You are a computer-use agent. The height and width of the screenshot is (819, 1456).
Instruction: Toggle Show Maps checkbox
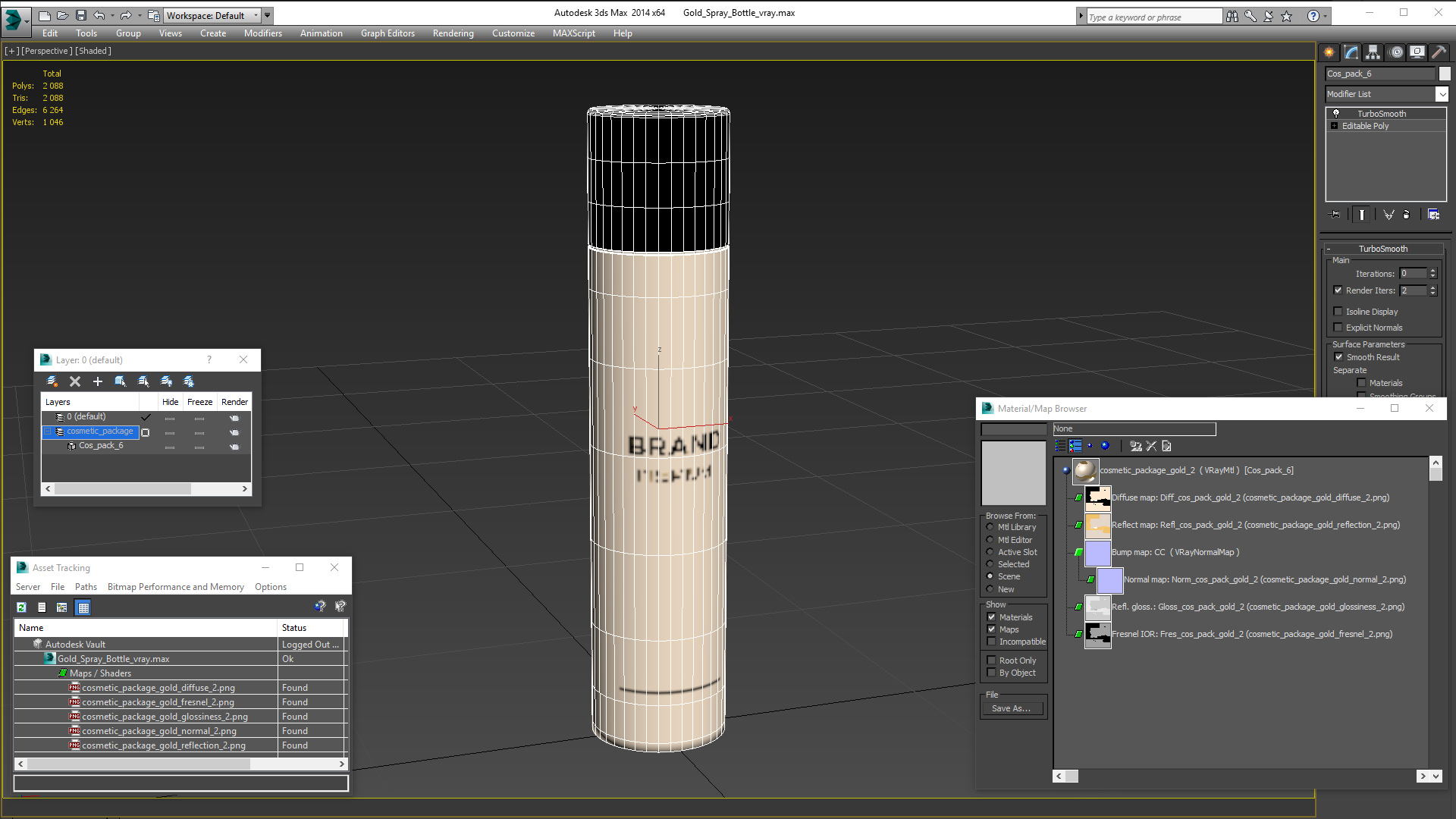[x=991, y=629]
